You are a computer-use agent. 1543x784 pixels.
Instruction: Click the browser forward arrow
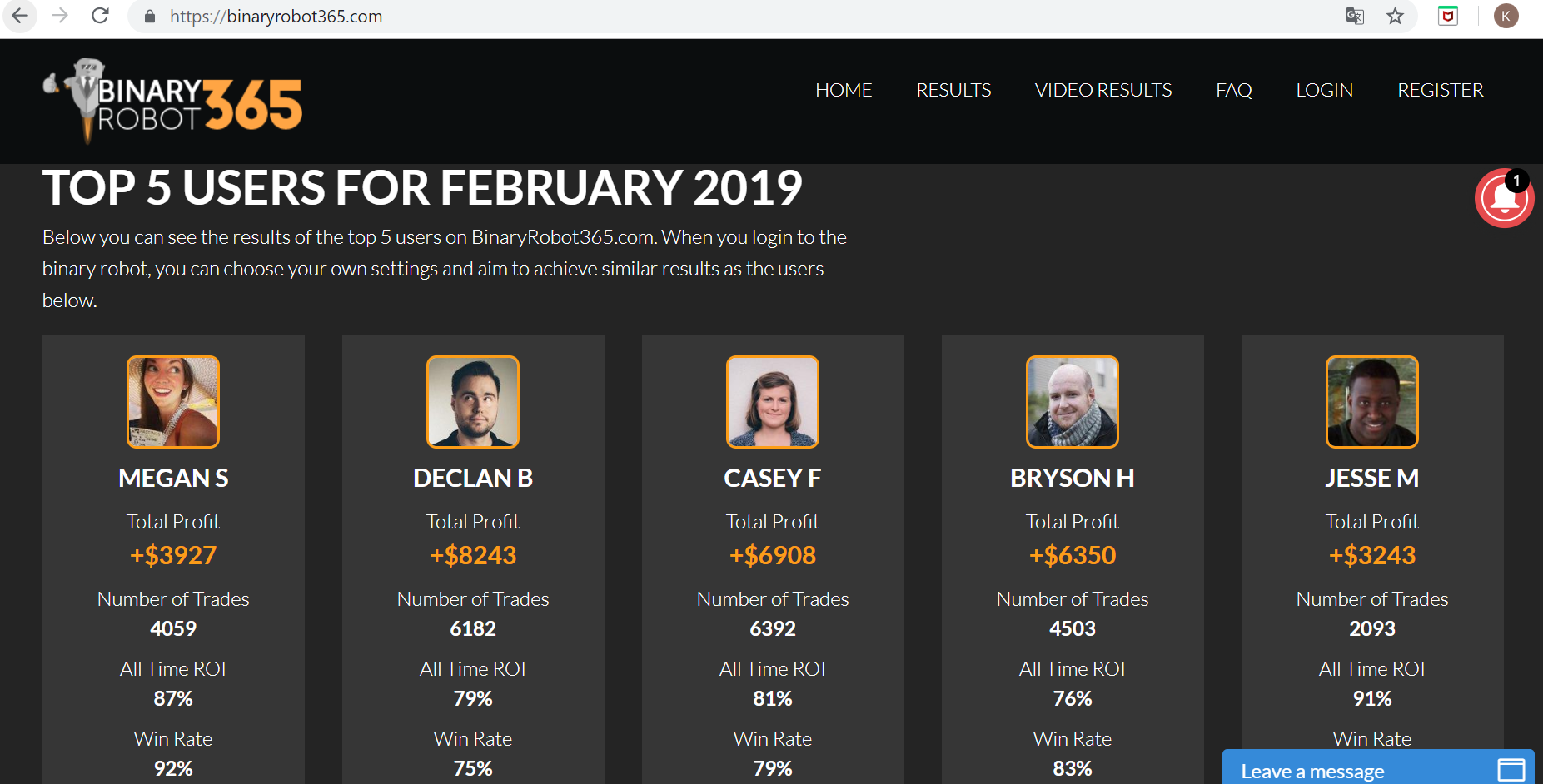coord(60,16)
